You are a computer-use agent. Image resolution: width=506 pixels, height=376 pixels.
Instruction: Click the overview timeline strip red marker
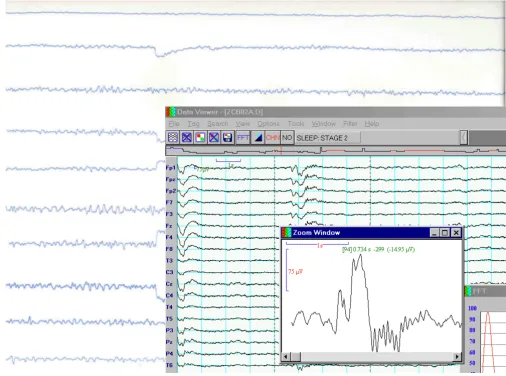tap(281, 151)
